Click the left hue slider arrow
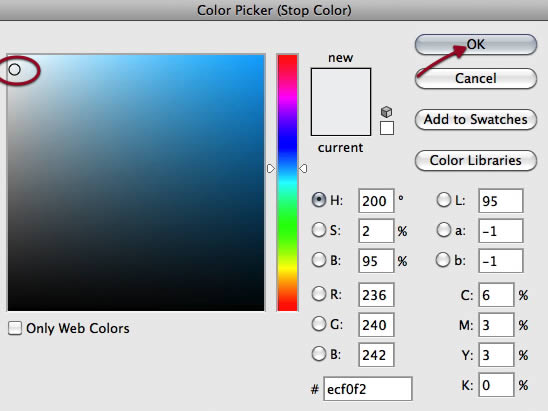The width and height of the screenshot is (548, 411). click(x=271, y=169)
